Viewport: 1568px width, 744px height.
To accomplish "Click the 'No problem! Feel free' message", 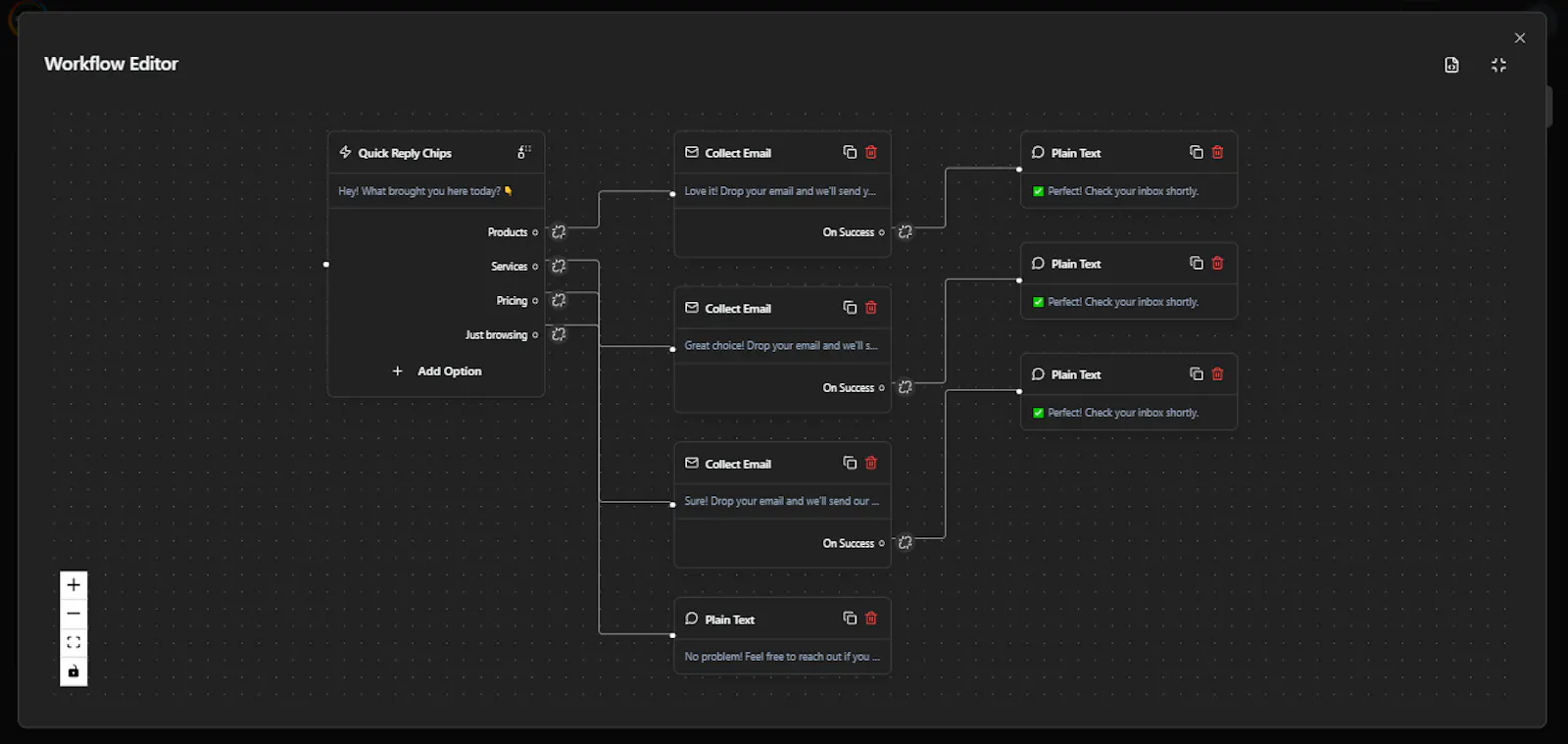I will pyautogui.click(x=782, y=657).
